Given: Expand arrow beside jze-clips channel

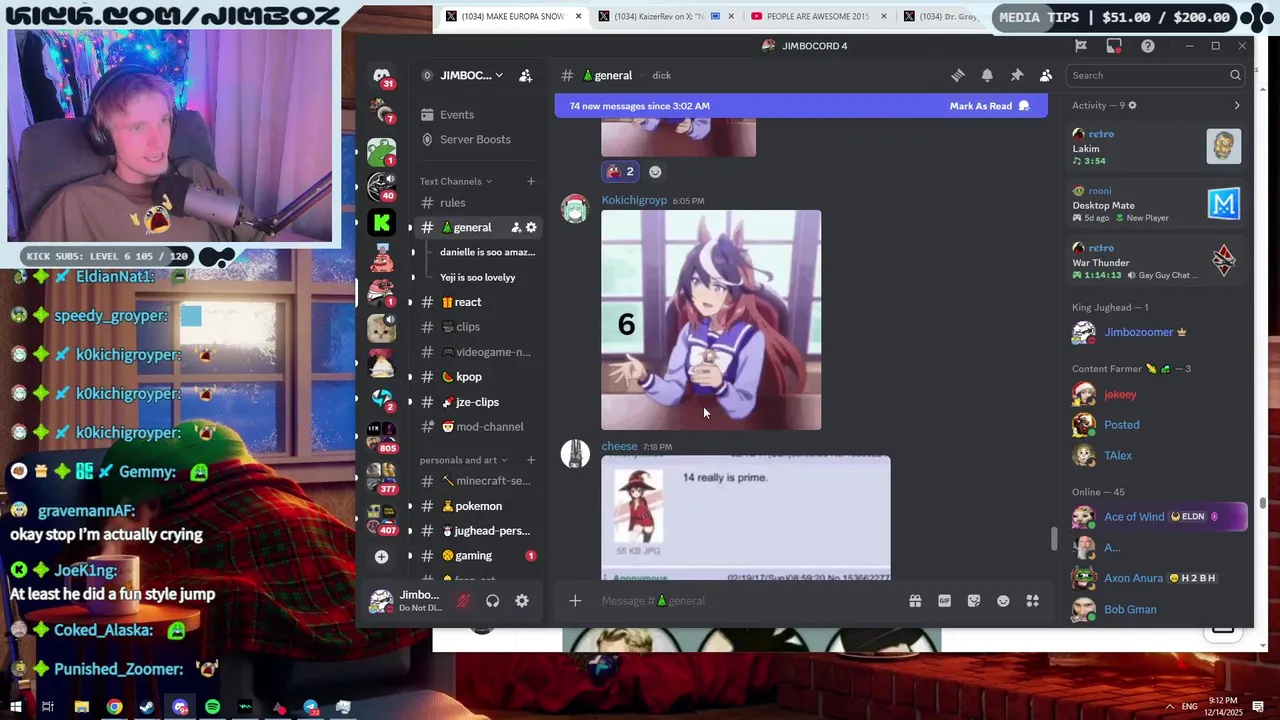Looking at the screenshot, I should [x=410, y=402].
